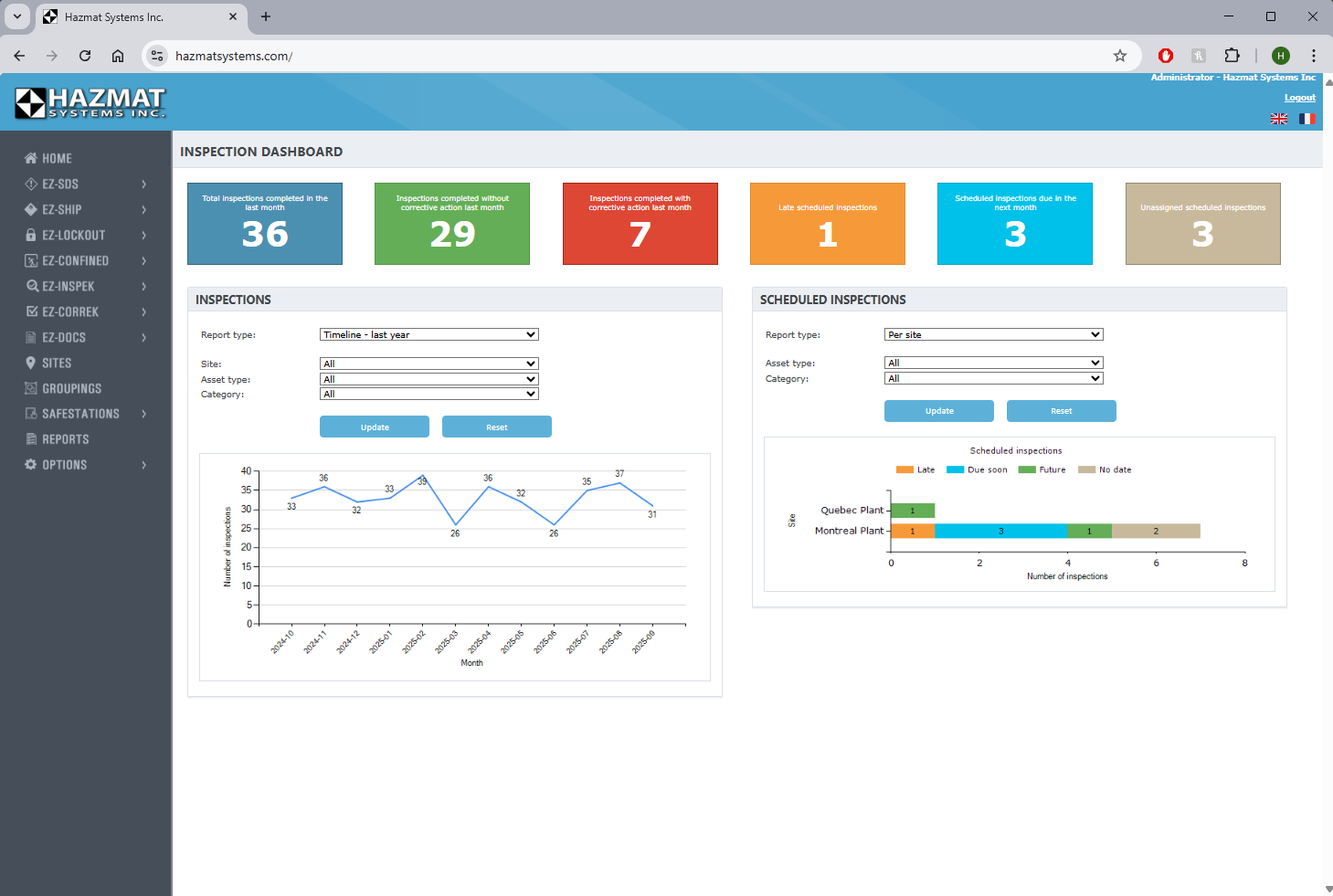This screenshot has width=1333, height=896.
Task: Click the Hazmat Systems logo
Action: tap(90, 103)
